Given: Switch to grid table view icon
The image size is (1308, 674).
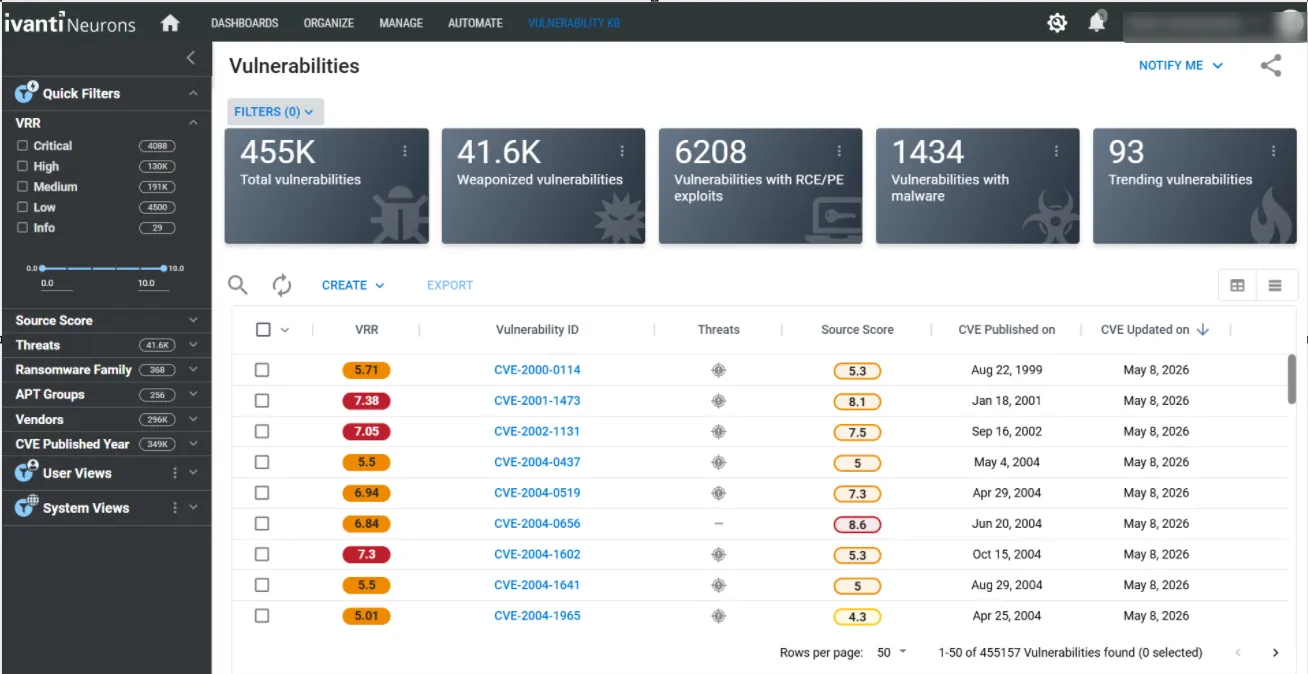Looking at the screenshot, I should (1237, 285).
